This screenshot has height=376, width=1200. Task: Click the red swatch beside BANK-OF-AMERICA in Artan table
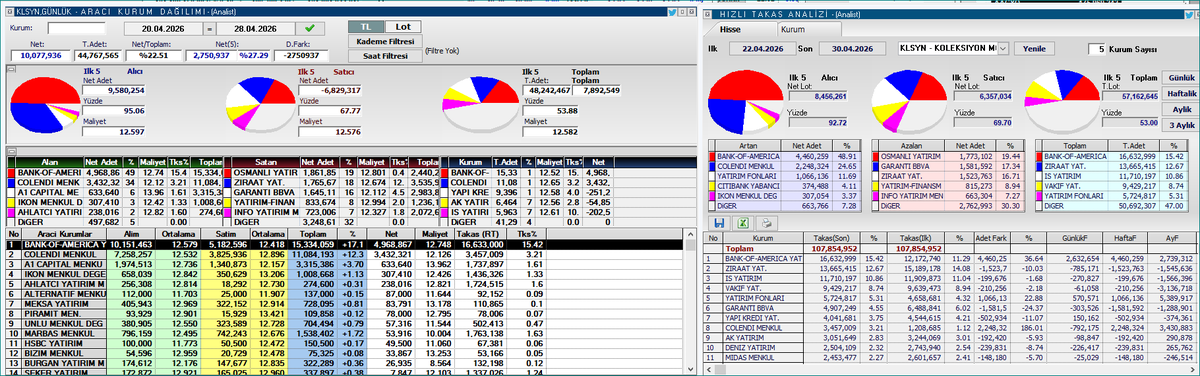pyautogui.click(x=711, y=157)
